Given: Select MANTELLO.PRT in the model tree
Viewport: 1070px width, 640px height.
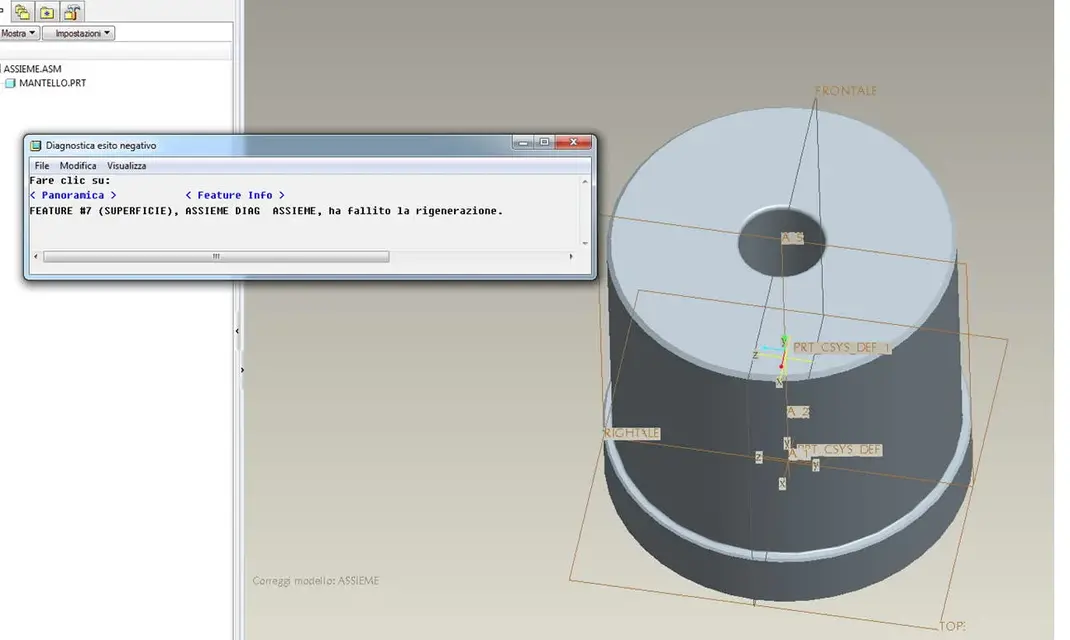Looking at the screenshot, I should (53, 83).
